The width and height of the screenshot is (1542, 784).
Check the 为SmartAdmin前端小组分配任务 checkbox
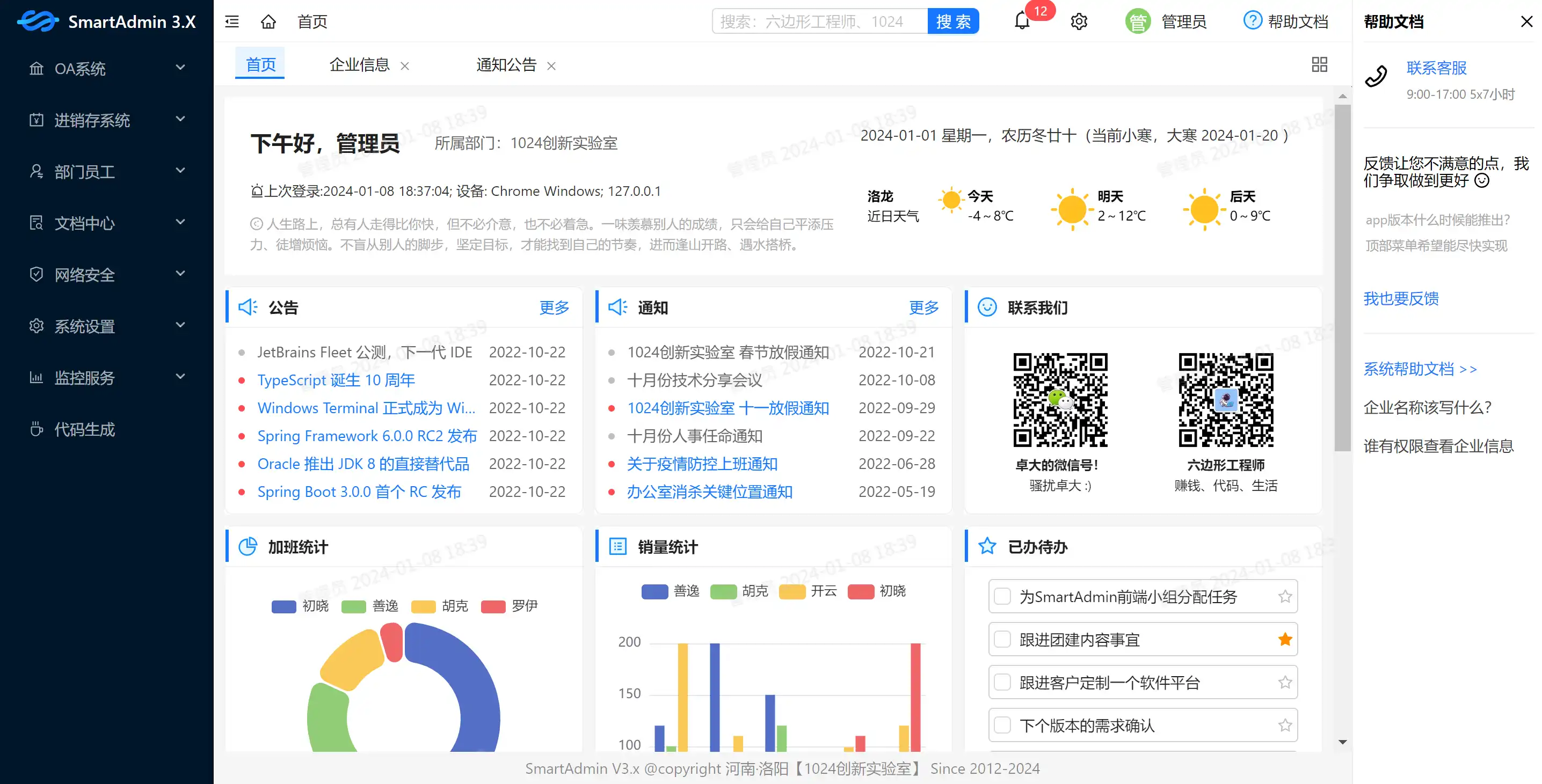click(x=1002, y=596)
